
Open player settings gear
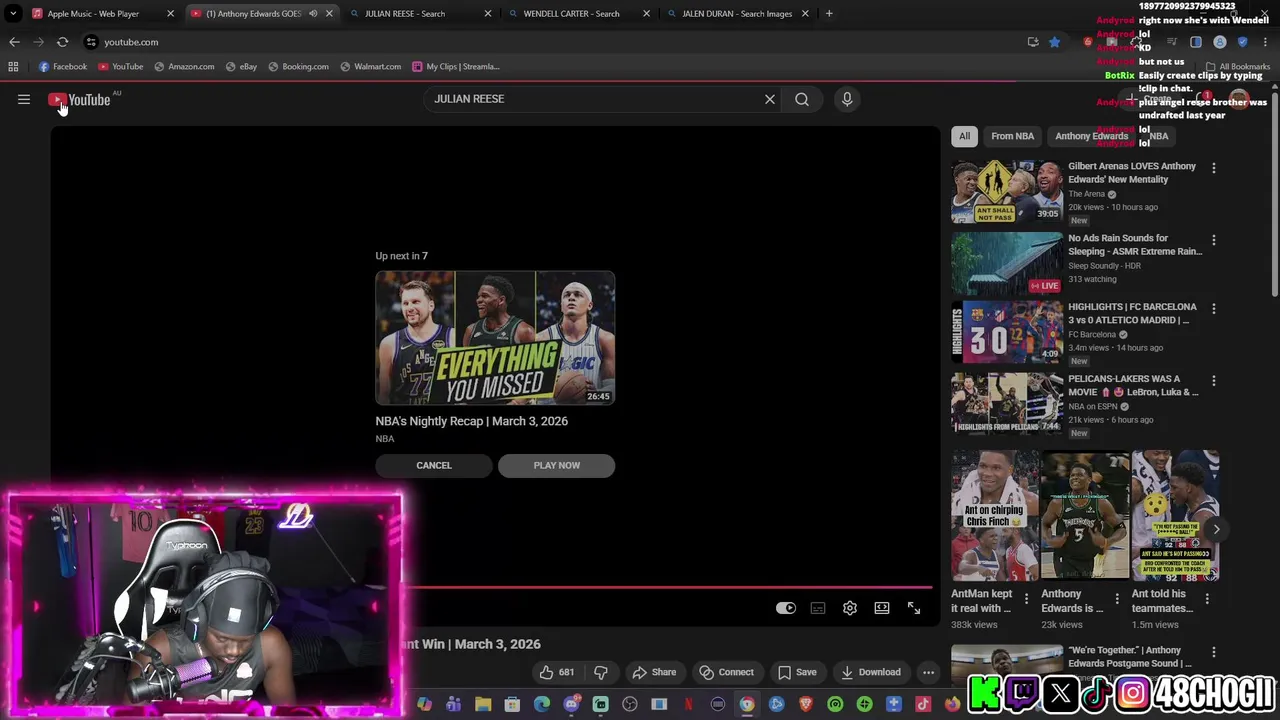click(x=850, y=608)
